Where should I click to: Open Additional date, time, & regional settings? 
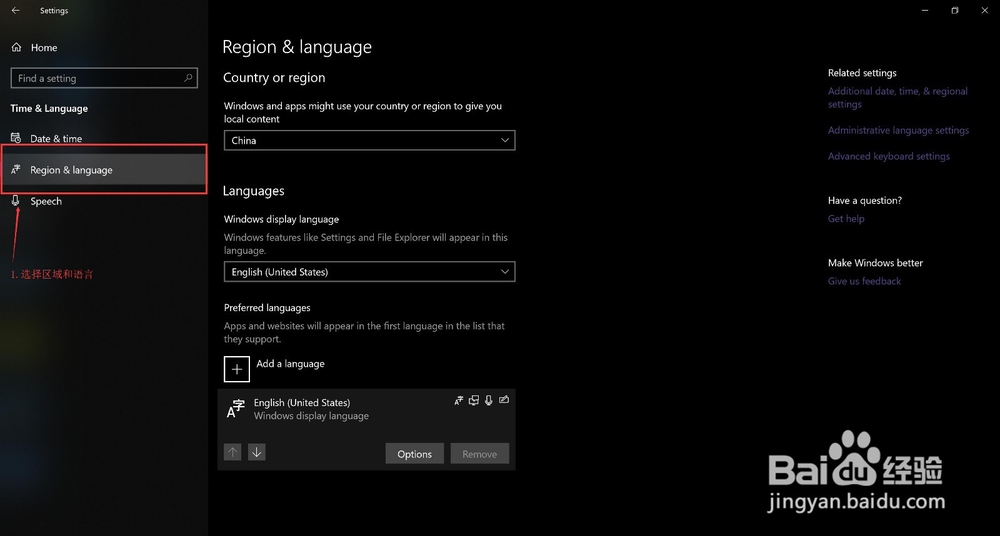[897, 98]
